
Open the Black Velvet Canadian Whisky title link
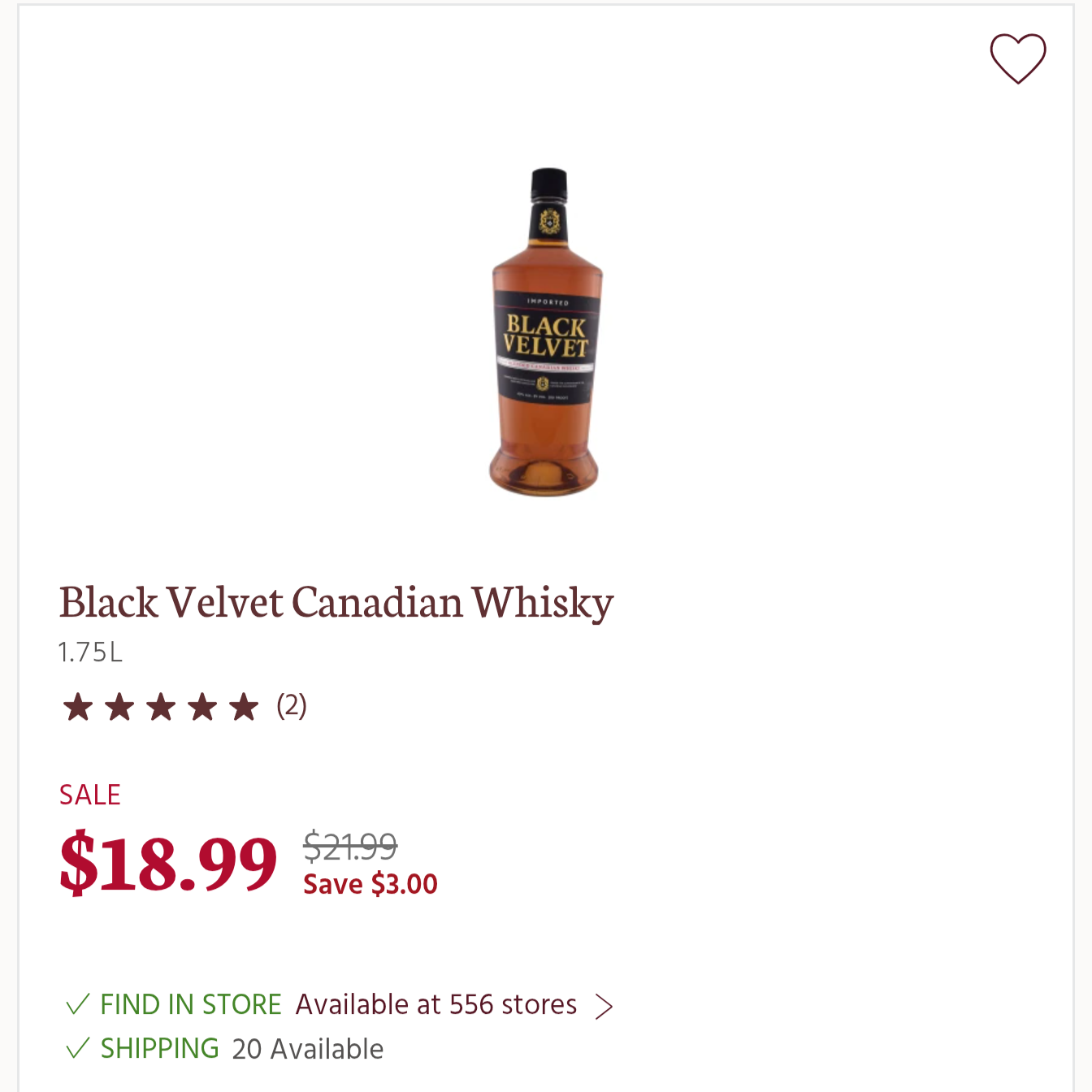click(x=336, y=602)
